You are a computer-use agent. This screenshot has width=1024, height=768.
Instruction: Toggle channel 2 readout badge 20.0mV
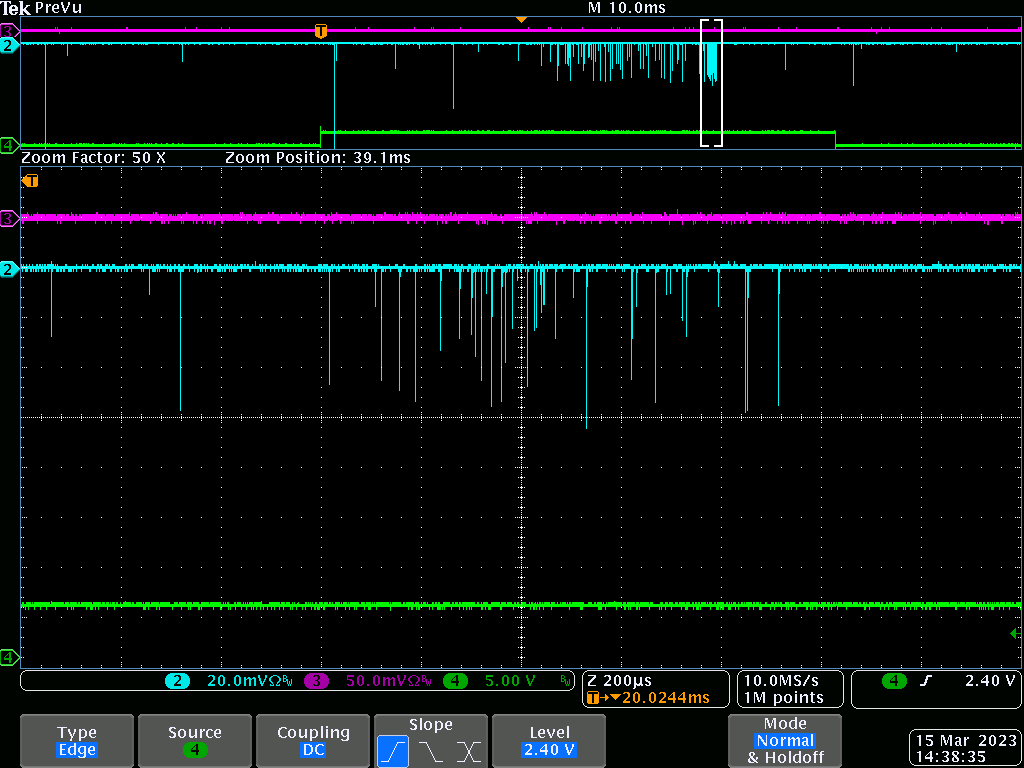tap(178, 681)
